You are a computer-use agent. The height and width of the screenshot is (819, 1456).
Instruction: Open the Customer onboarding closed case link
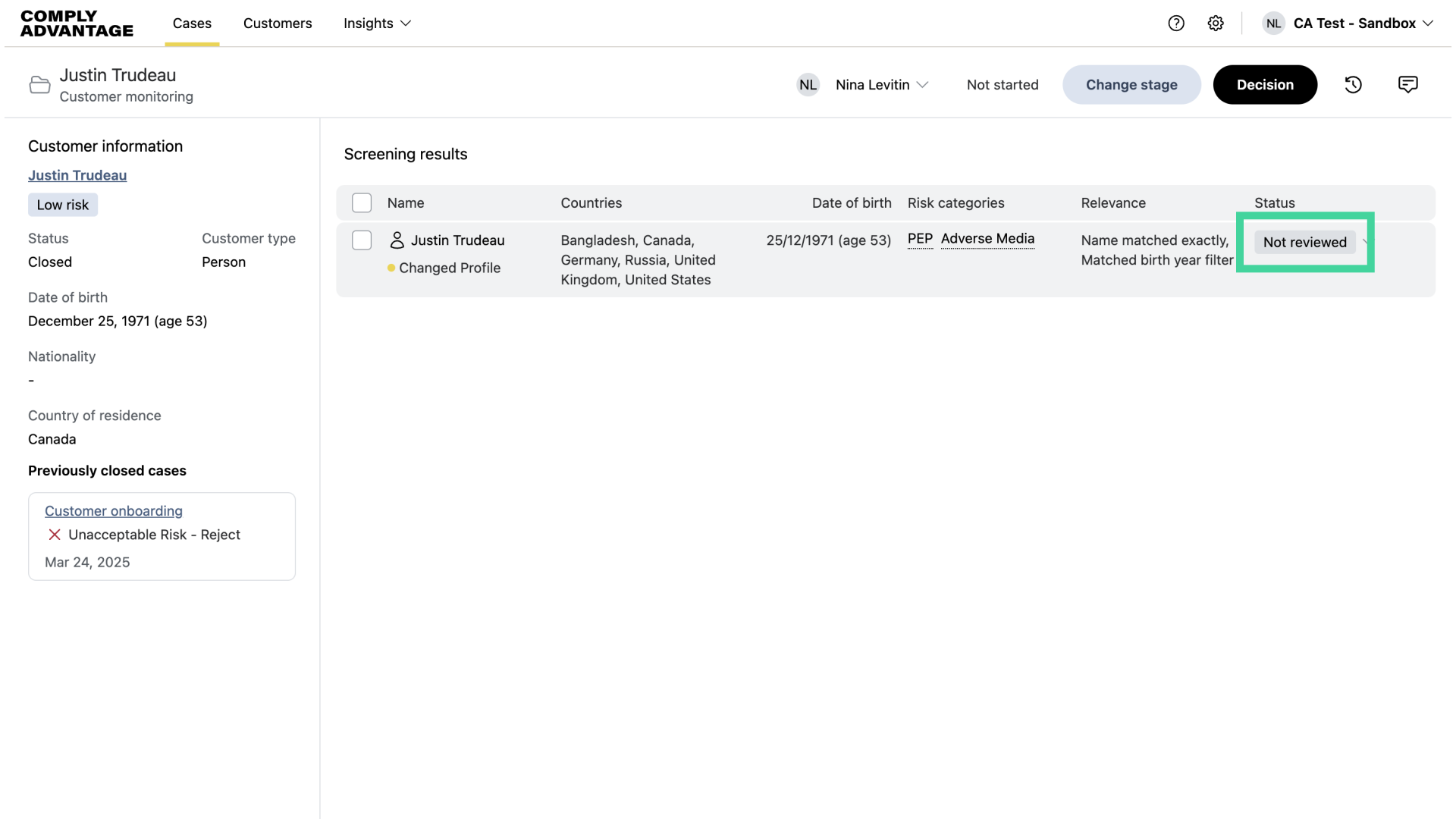pos(114,511)
